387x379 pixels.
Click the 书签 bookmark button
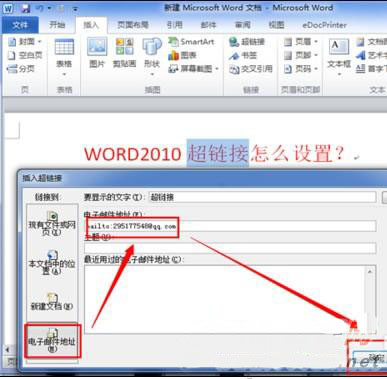[x=243, y=55]
